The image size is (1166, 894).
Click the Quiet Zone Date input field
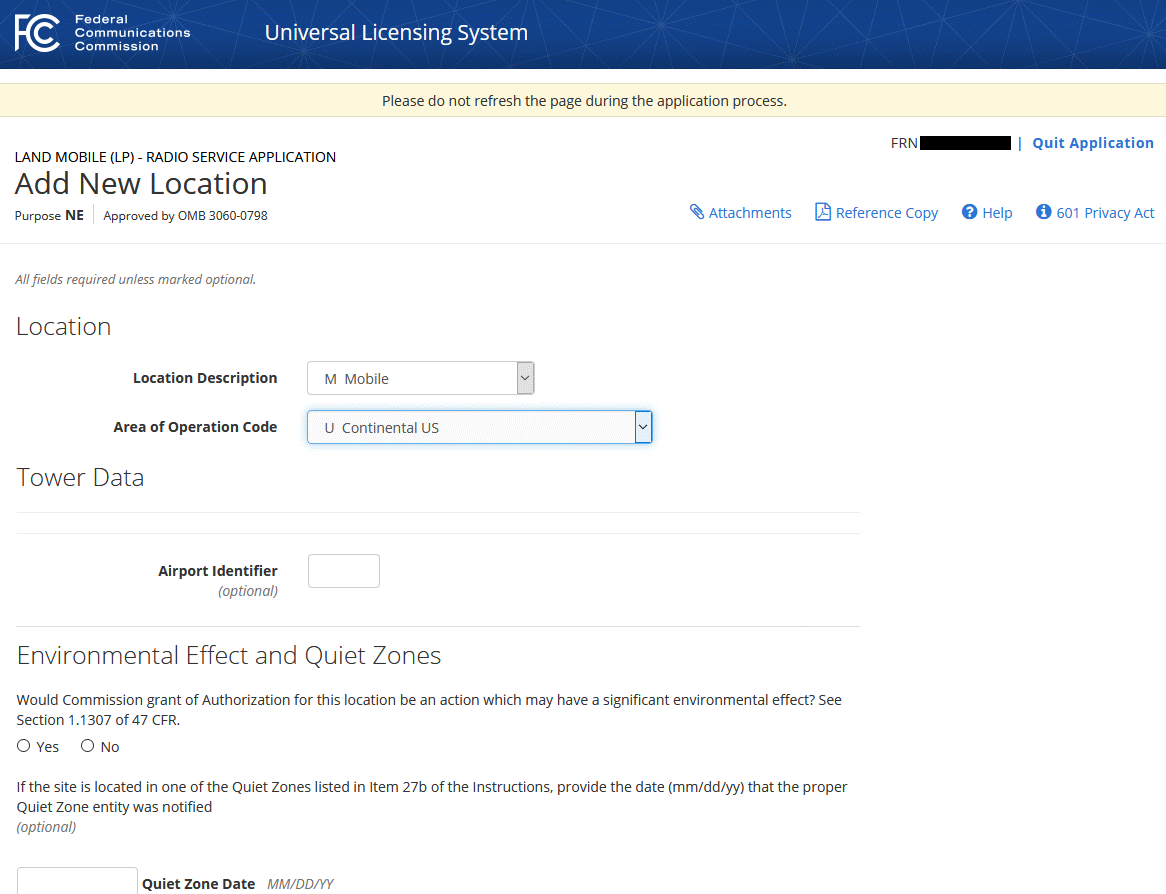pyautogui.click(x=77, y=881)
